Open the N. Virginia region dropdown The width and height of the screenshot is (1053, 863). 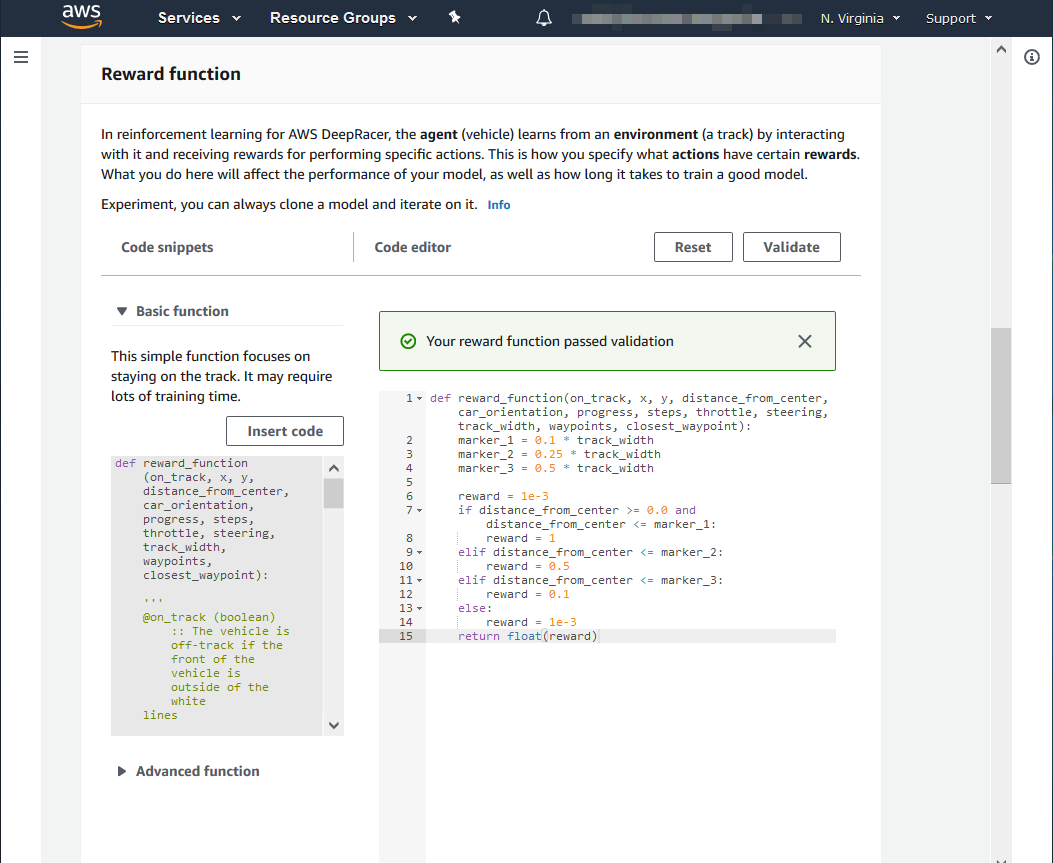pos(860,18)
